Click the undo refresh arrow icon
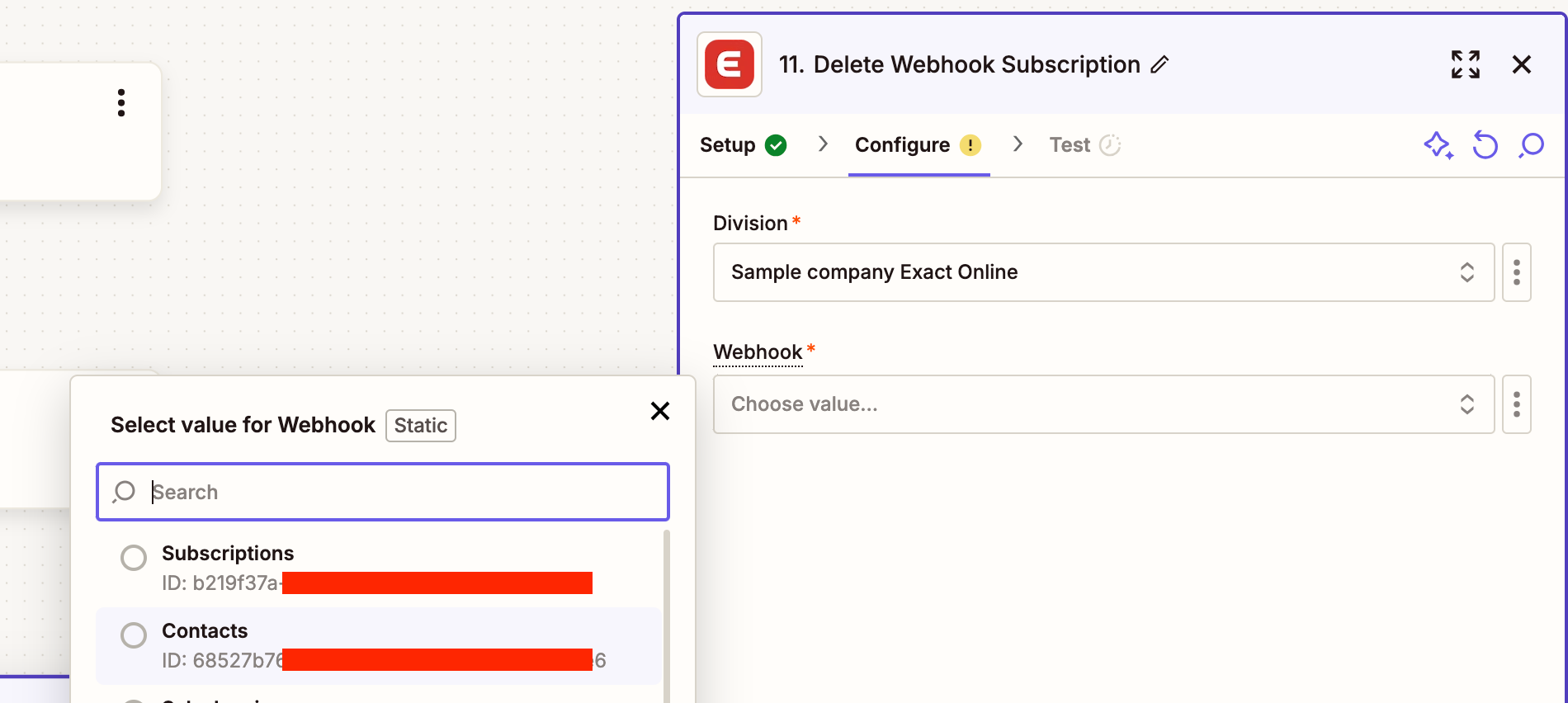The width and height of the screenshot is (1568, 703). 1485,145
